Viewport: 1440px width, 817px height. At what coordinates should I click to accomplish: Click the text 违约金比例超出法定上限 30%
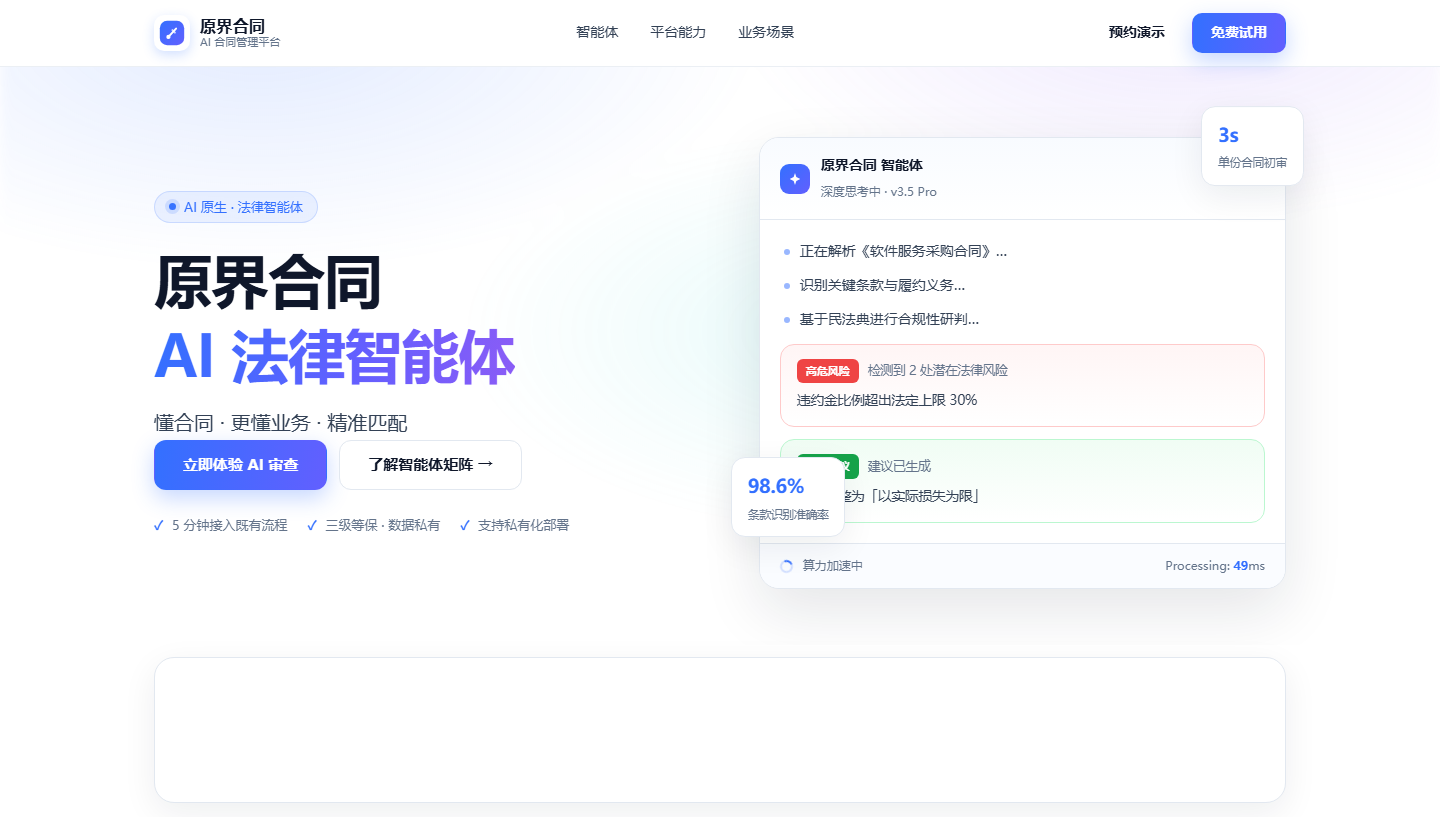click(887, 400)
